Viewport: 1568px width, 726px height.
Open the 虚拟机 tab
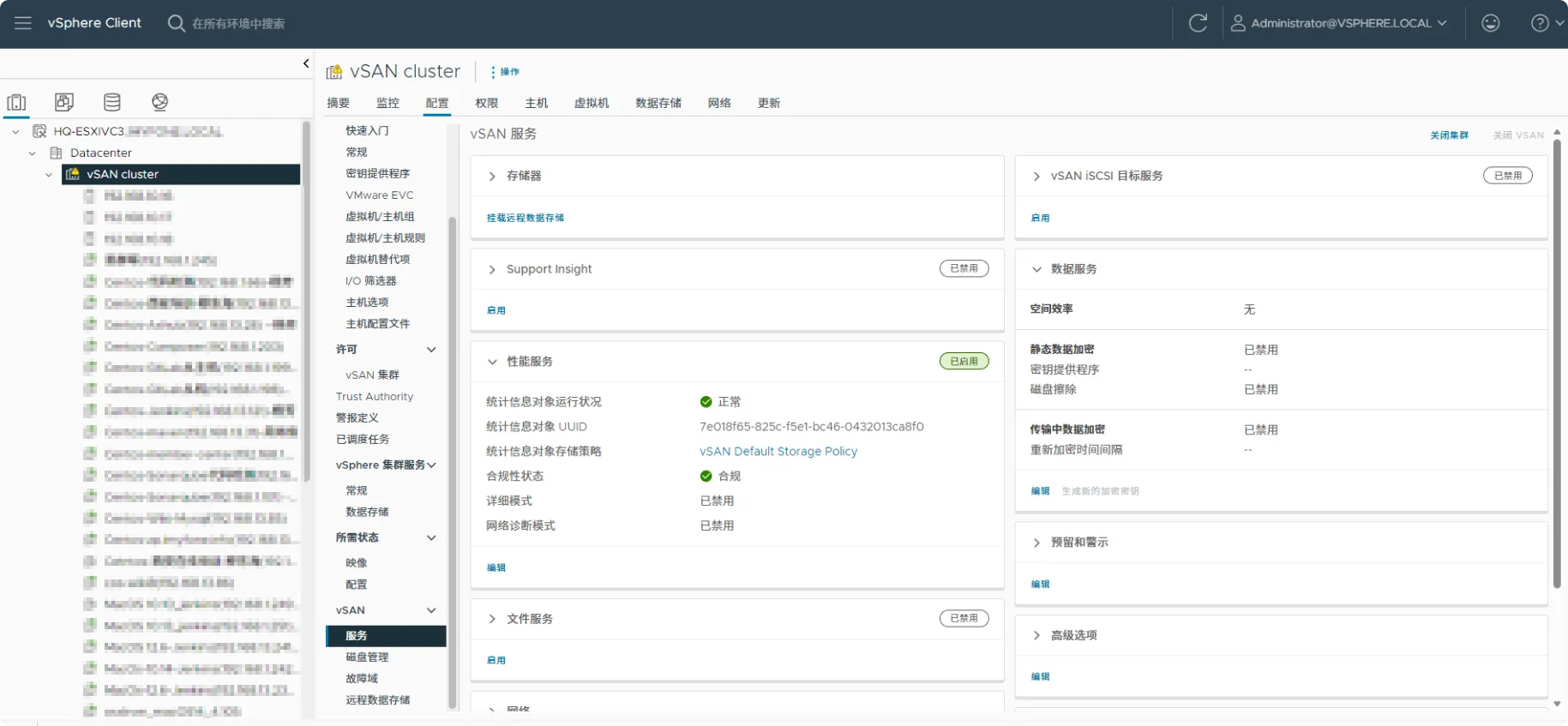[x=592, y=103]
